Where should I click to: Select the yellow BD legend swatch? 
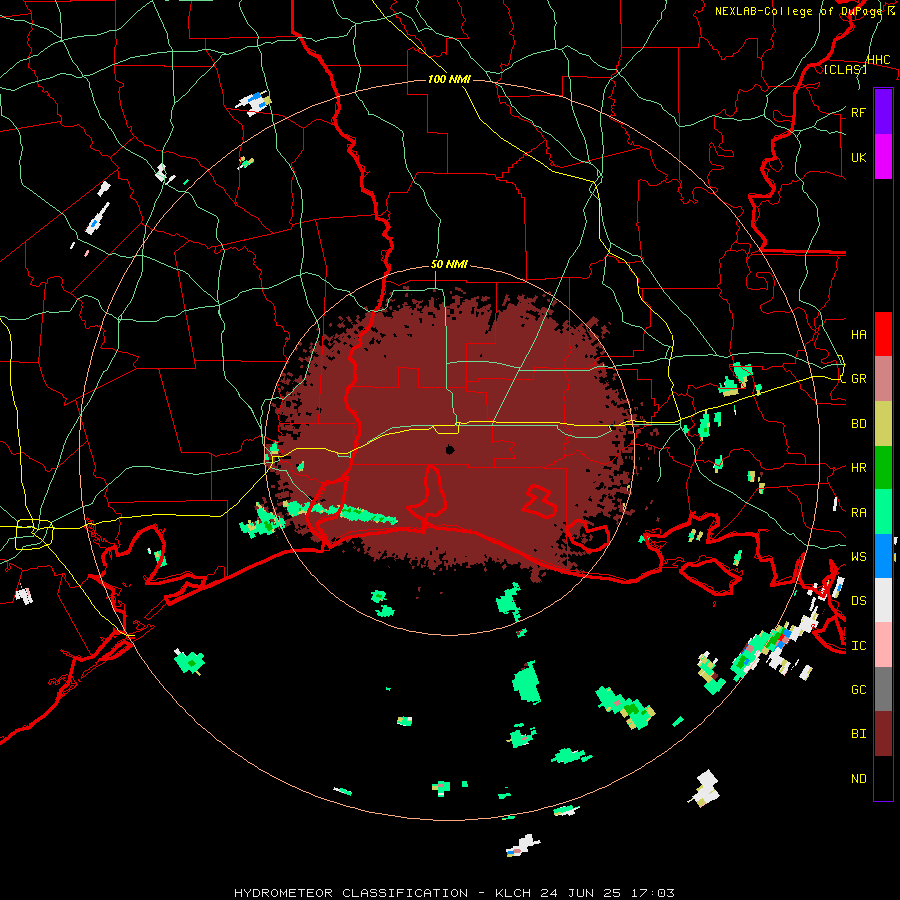[883, 423]
